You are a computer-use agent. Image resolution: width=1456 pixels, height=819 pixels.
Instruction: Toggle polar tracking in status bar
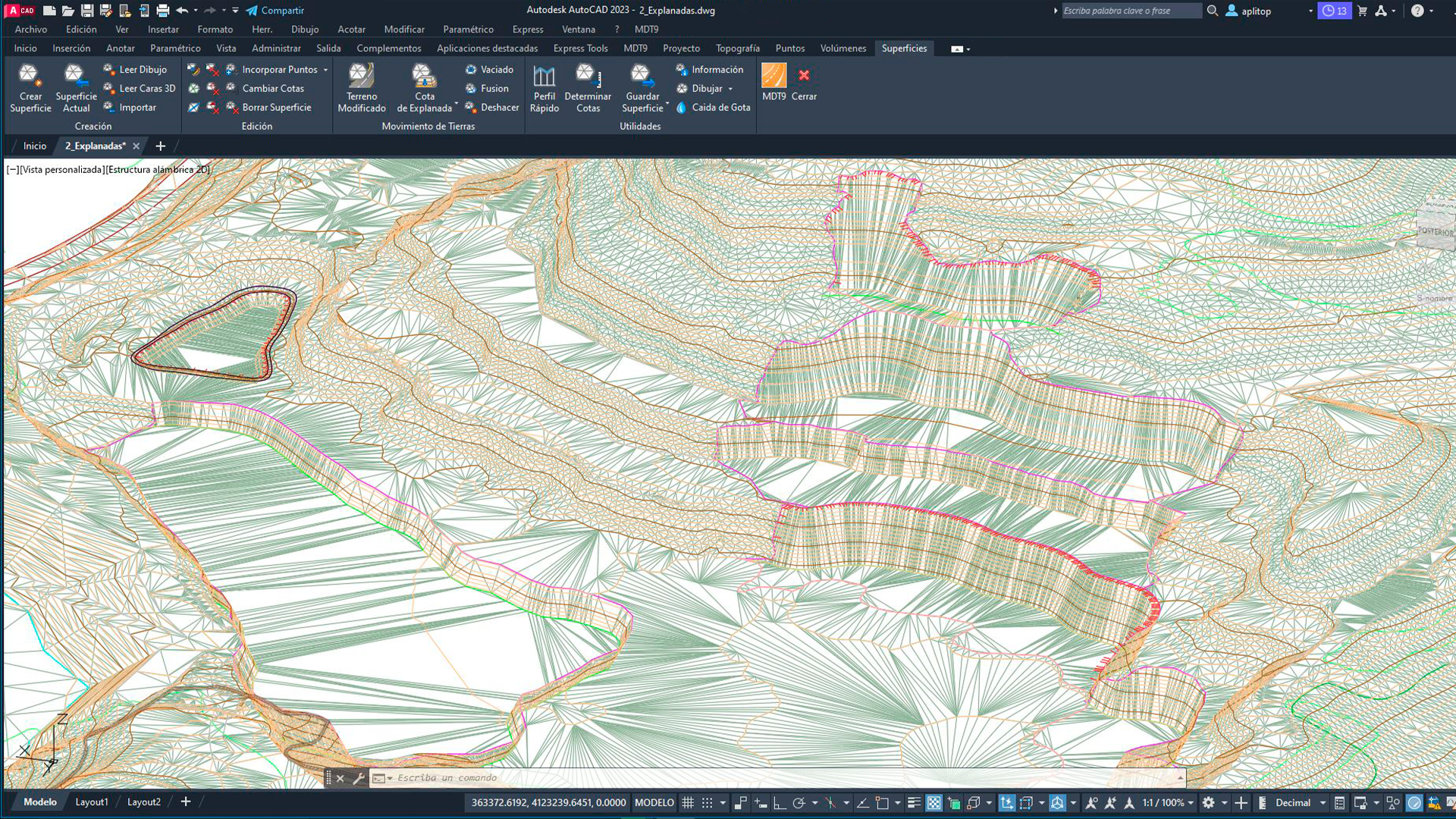click(x=799, y=802)
